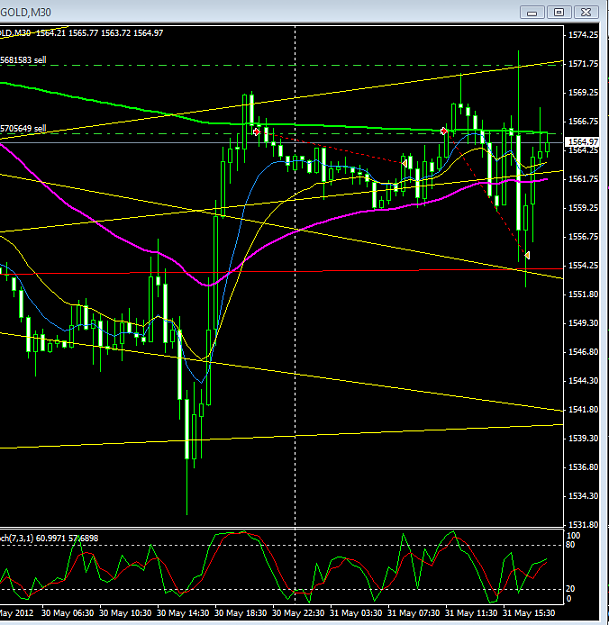Click the stochastic (7,3,1) indicator label
Image resolution: width=609 pixels, height=625 pixels.
point(49,538)
